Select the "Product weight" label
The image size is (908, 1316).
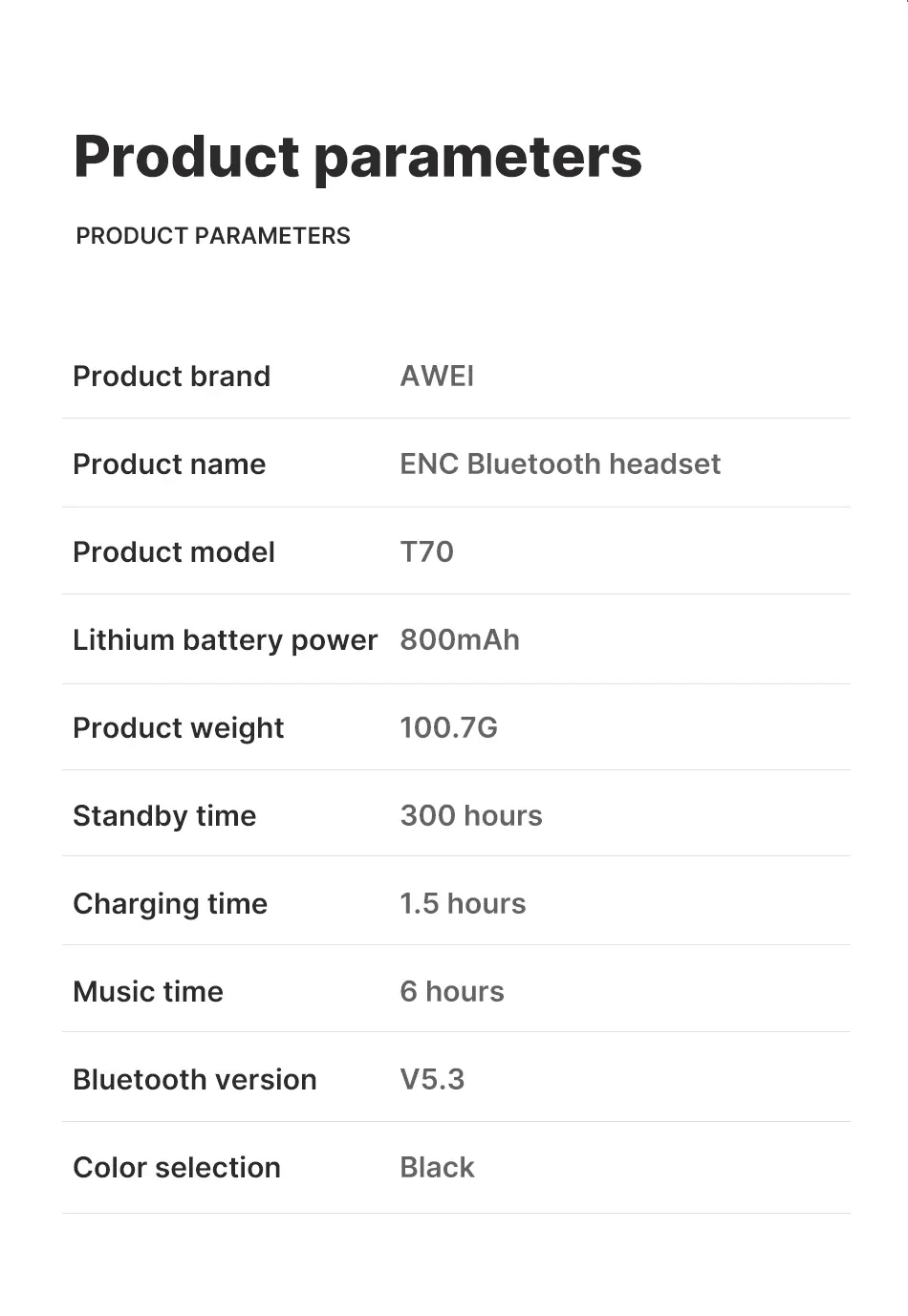coord(179,728)
